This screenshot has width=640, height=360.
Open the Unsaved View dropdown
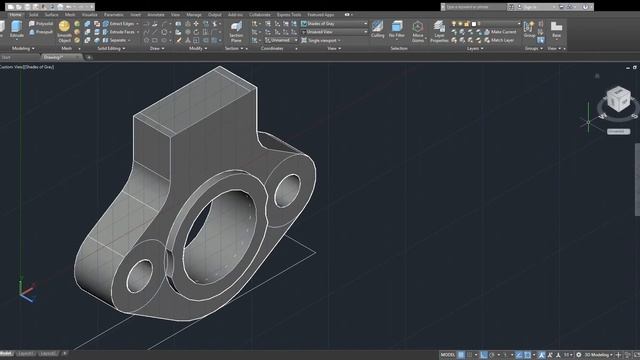(x=334, y=32)
